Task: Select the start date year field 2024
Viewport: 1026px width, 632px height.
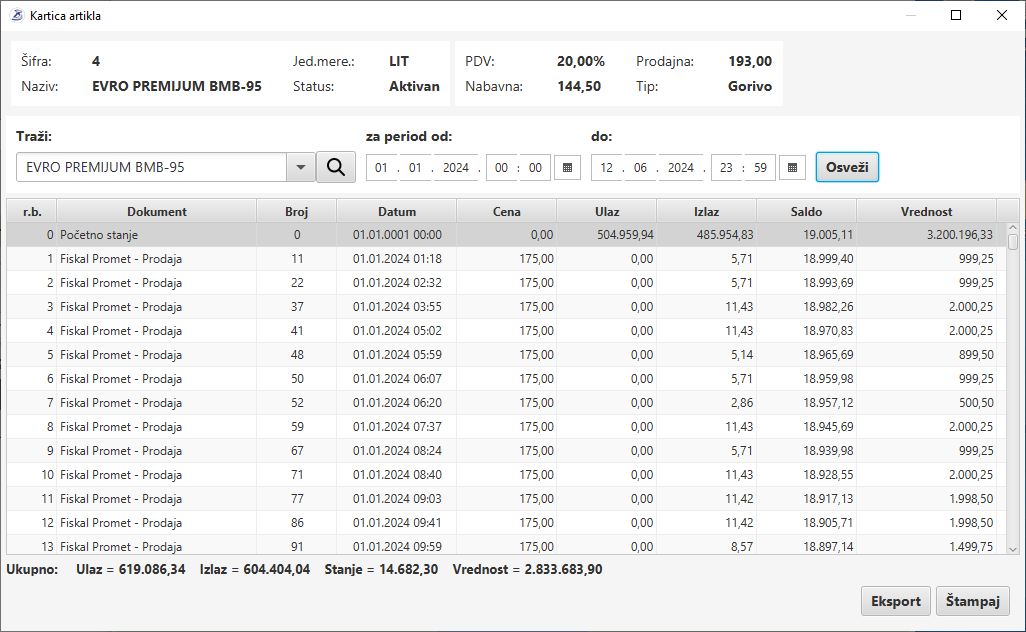Action: coord(456,168)
